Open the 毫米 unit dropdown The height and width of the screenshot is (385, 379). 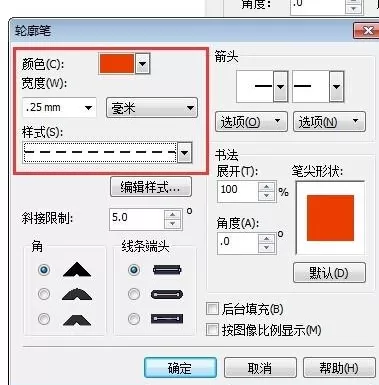tap(152, 108)
